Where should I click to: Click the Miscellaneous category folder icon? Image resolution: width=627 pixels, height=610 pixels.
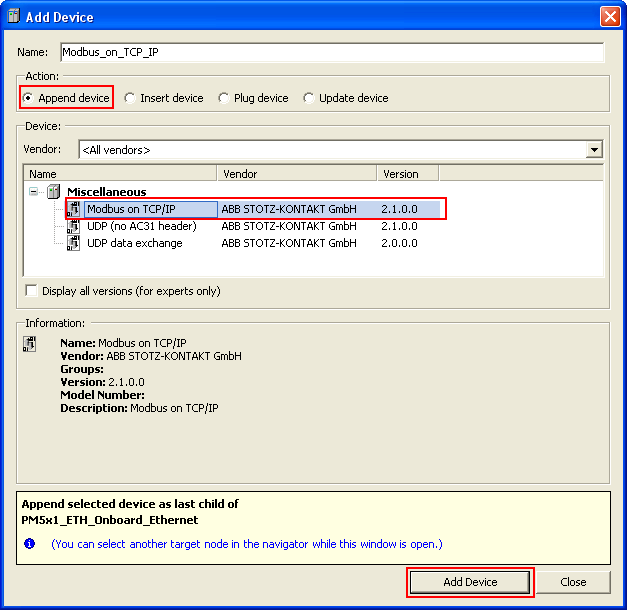54,192
